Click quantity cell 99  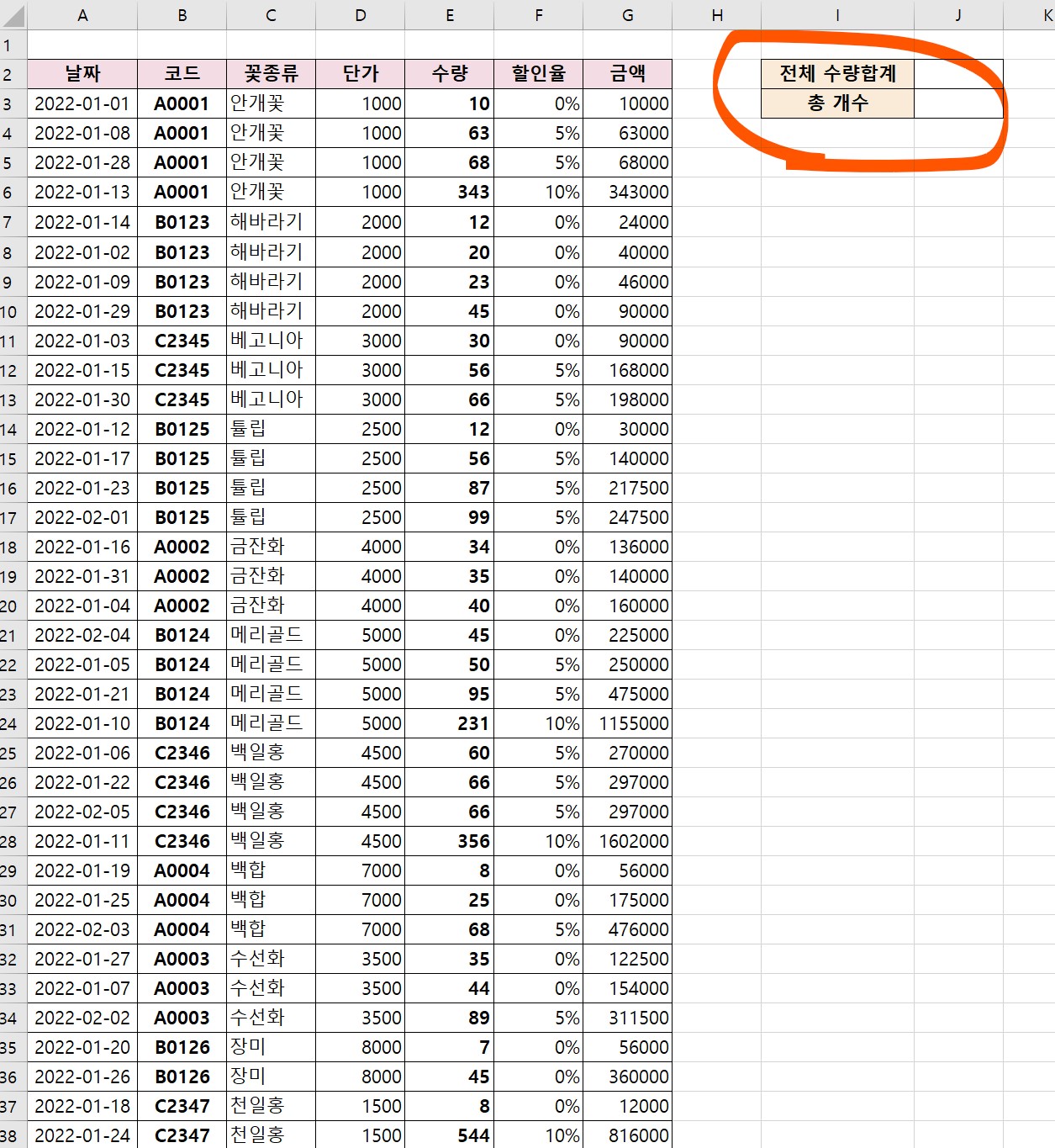point(450,517)
